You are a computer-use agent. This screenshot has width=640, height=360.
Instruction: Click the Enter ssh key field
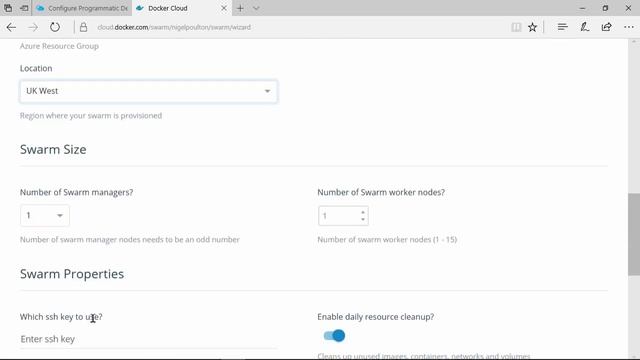click(x=149, y=339)
